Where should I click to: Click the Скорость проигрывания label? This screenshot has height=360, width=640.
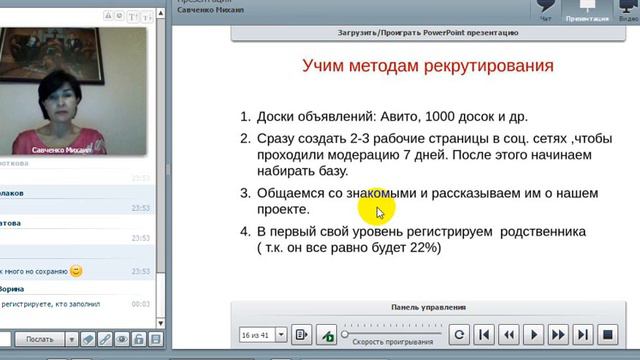(393, 342)
